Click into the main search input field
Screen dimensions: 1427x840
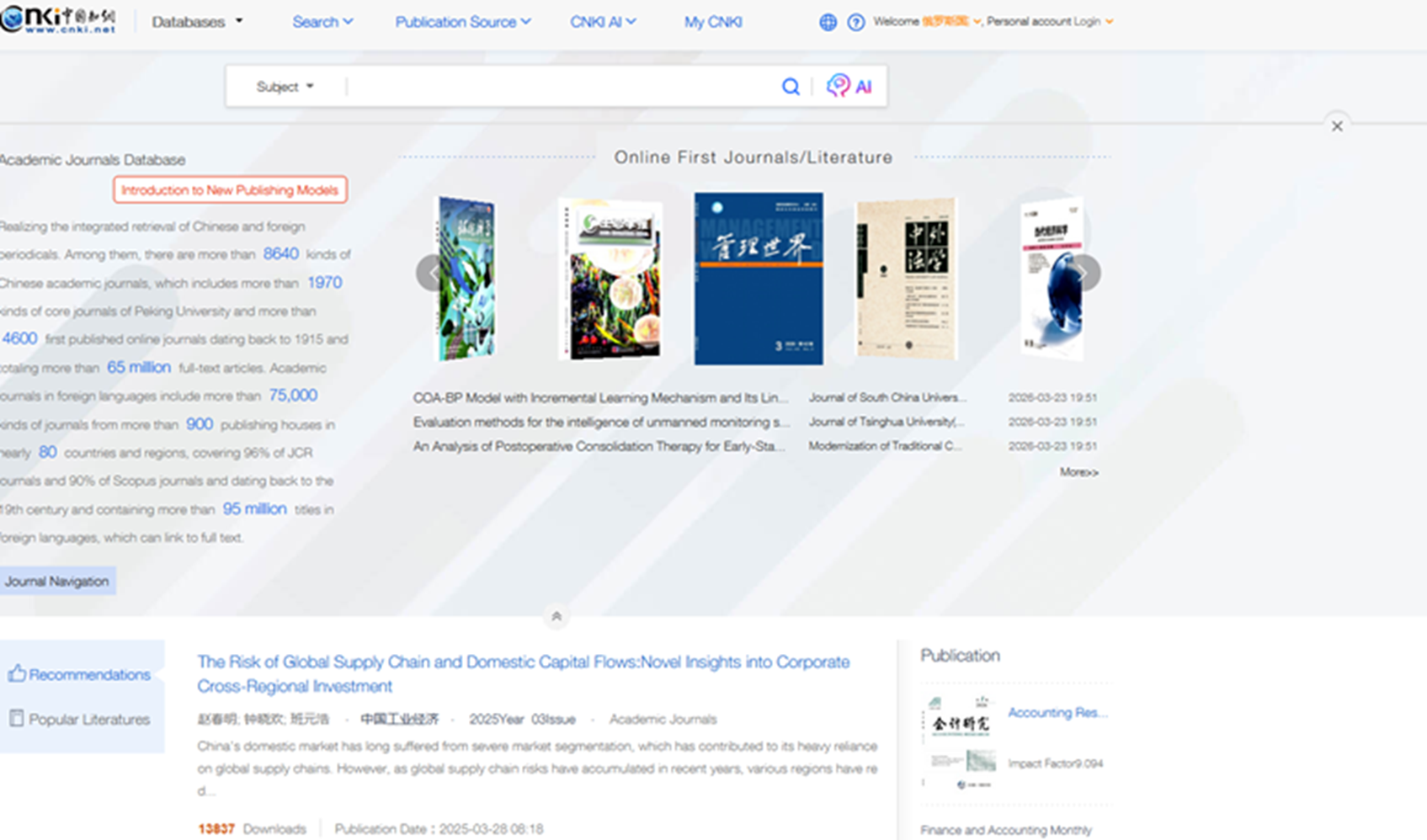[x=560, y=87]
